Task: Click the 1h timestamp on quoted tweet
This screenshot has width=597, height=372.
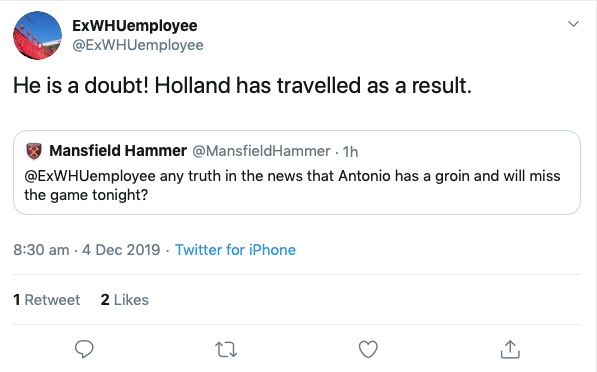Action: coord(350,152)
